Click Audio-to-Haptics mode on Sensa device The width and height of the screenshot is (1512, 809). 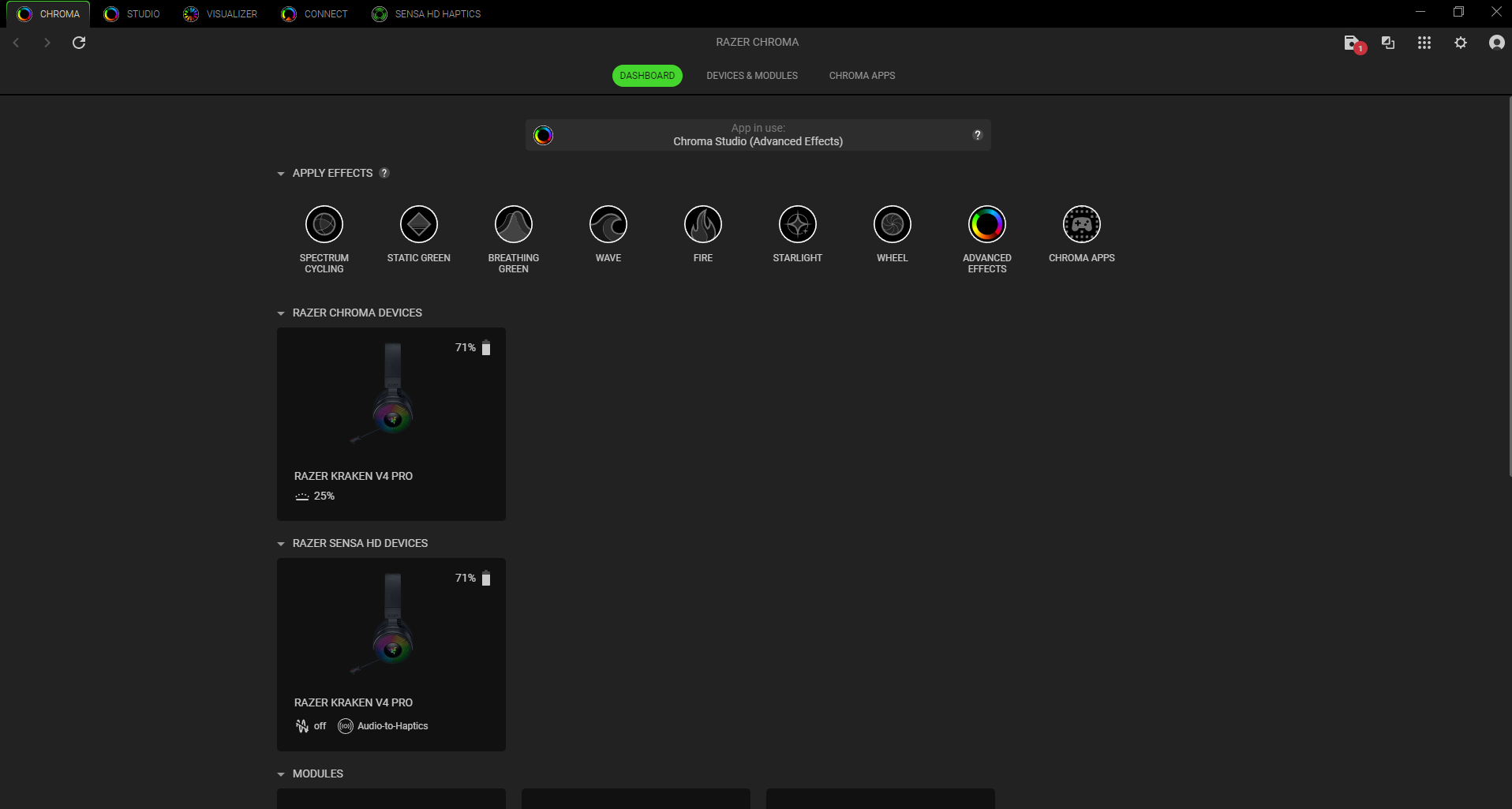(384, 726)
